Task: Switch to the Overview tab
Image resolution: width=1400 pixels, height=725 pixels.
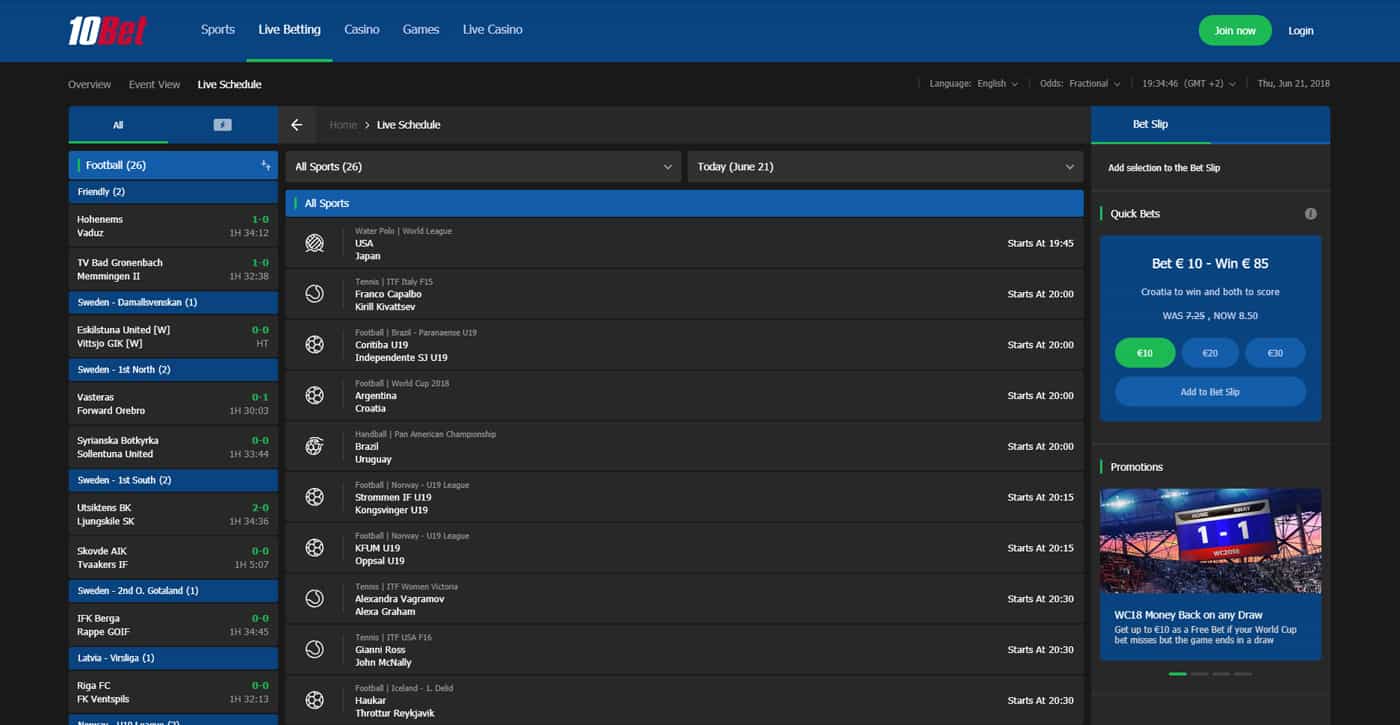Action: (x=90, y=85)
